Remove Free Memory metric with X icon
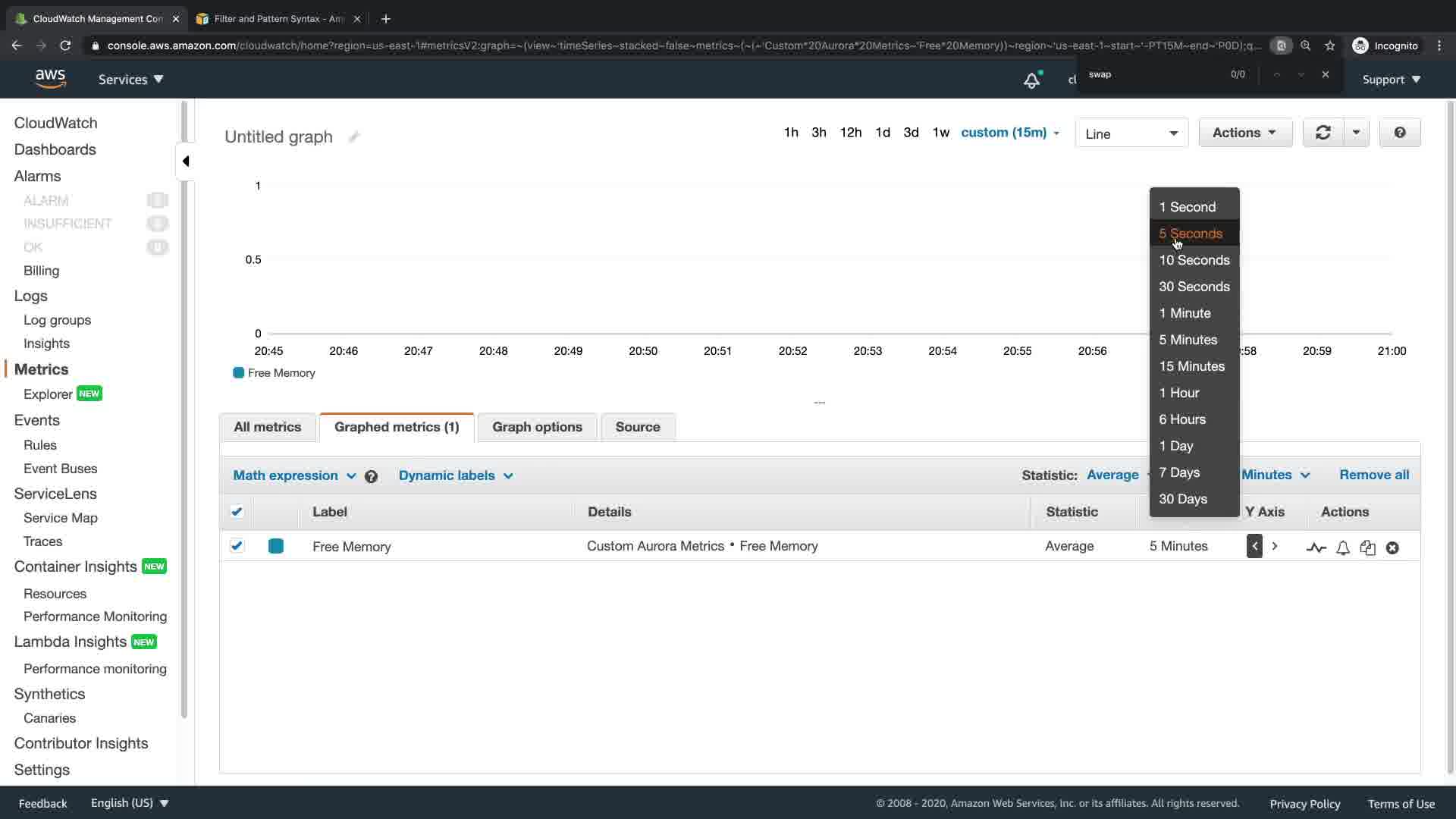Viewport: 1456px width, 819px height. [1392, 548]
